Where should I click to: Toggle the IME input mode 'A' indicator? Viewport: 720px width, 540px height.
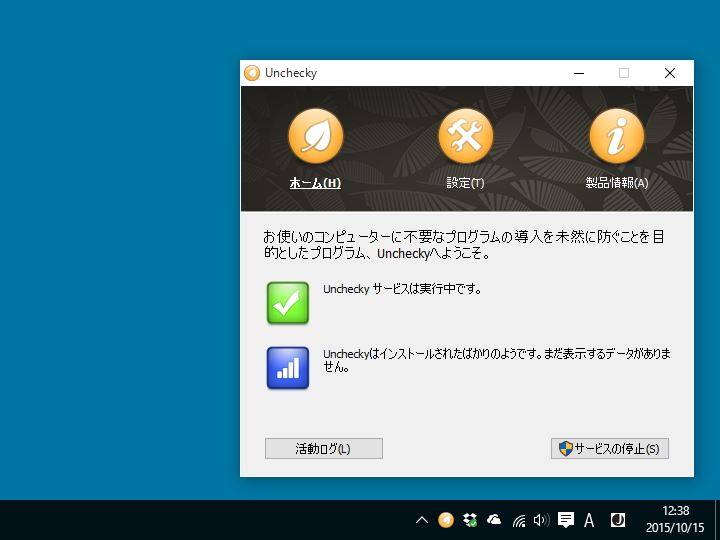tap(589, 520)
